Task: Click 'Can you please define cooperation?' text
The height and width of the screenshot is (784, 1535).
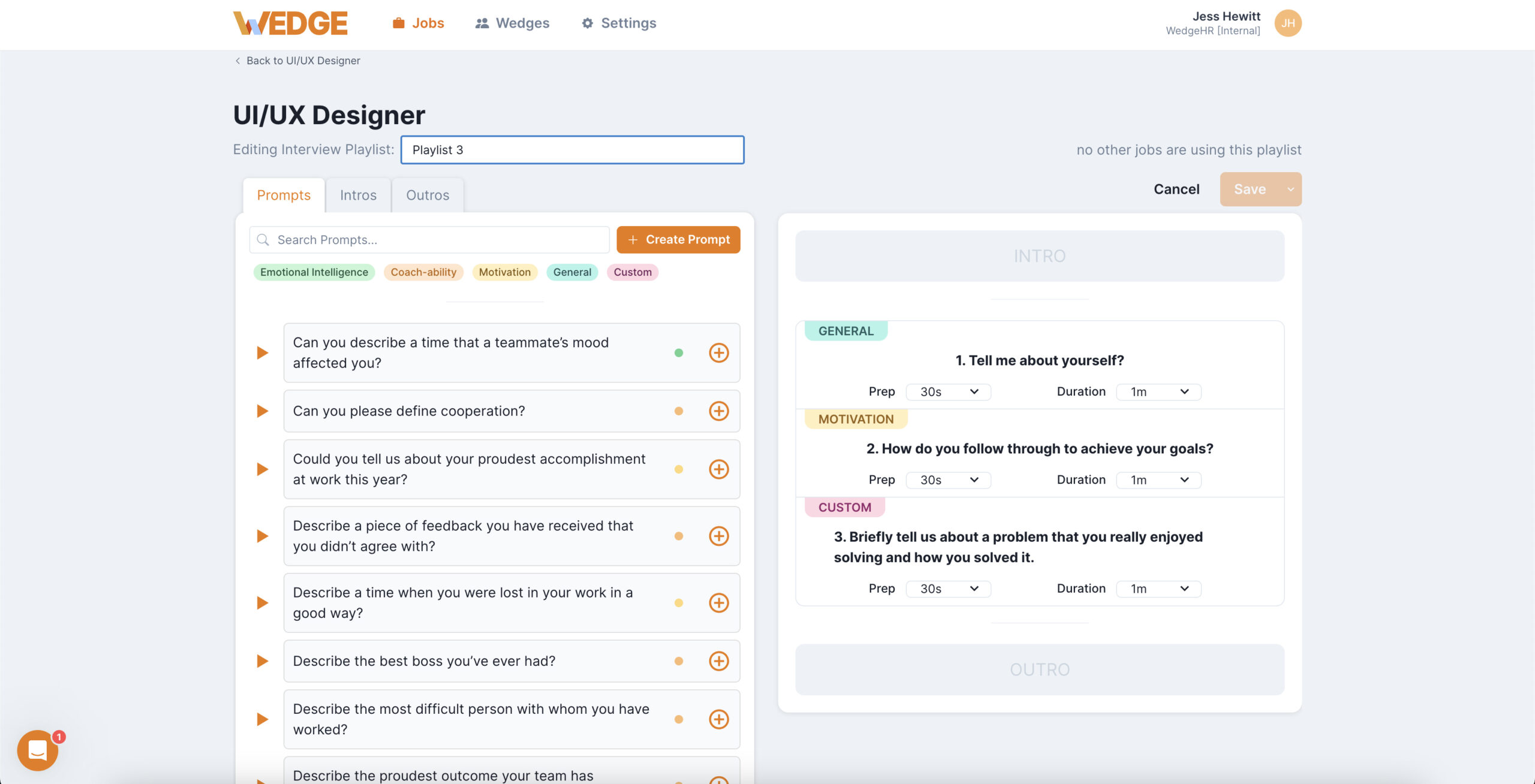Action: click(409, 411)
